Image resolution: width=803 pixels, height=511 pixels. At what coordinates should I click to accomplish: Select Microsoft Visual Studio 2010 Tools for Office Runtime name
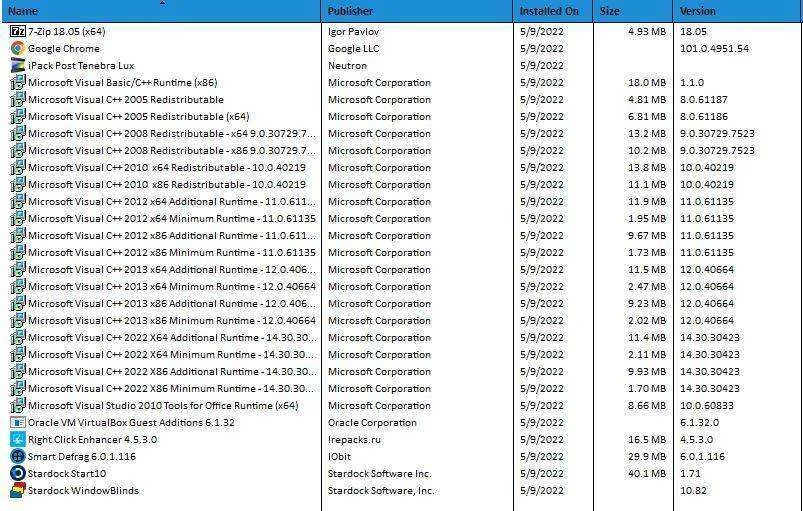pyautogui.click(x=163, y=405)
